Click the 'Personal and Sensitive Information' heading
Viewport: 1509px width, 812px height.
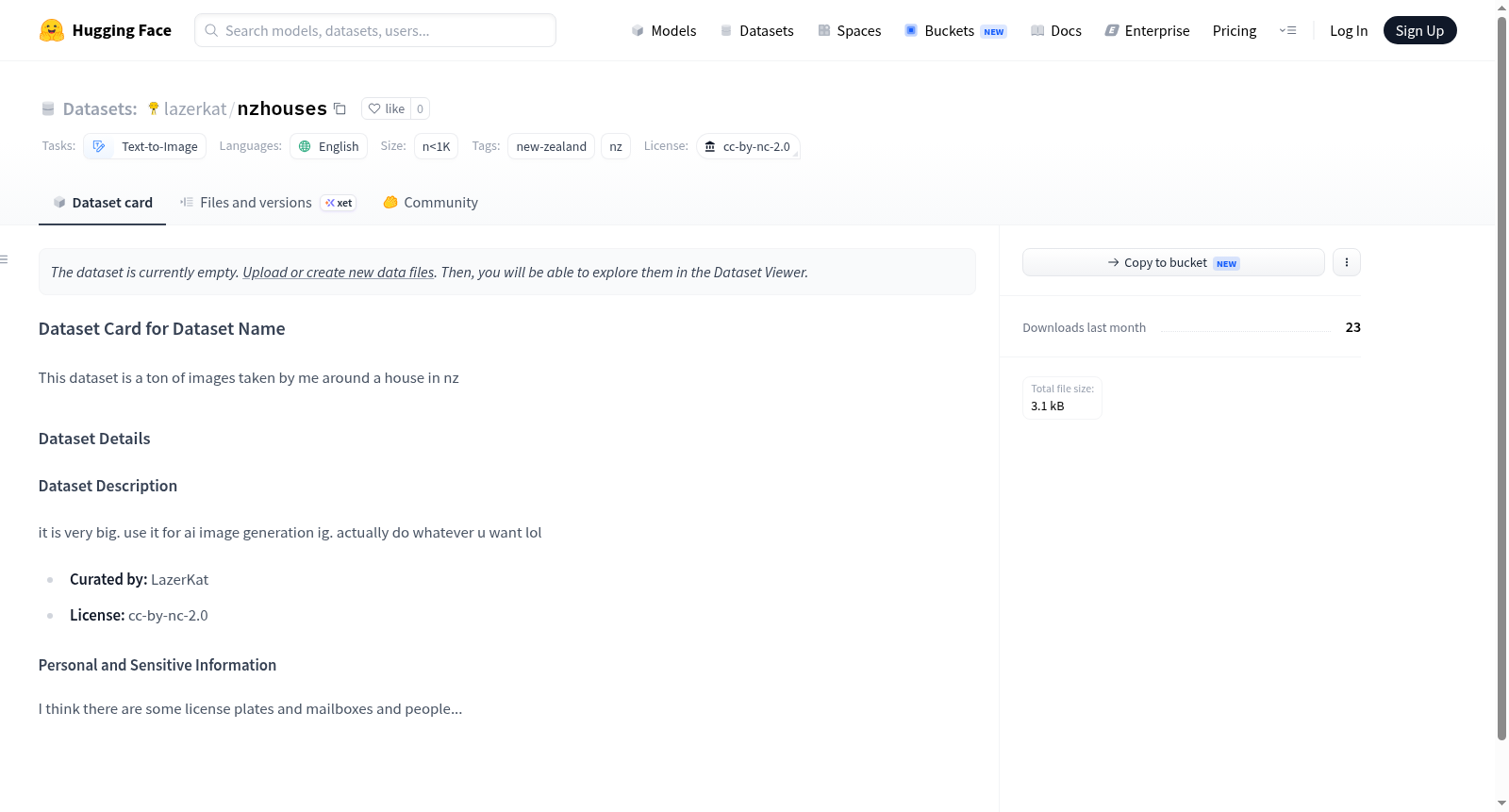click(x=158, y=665)
